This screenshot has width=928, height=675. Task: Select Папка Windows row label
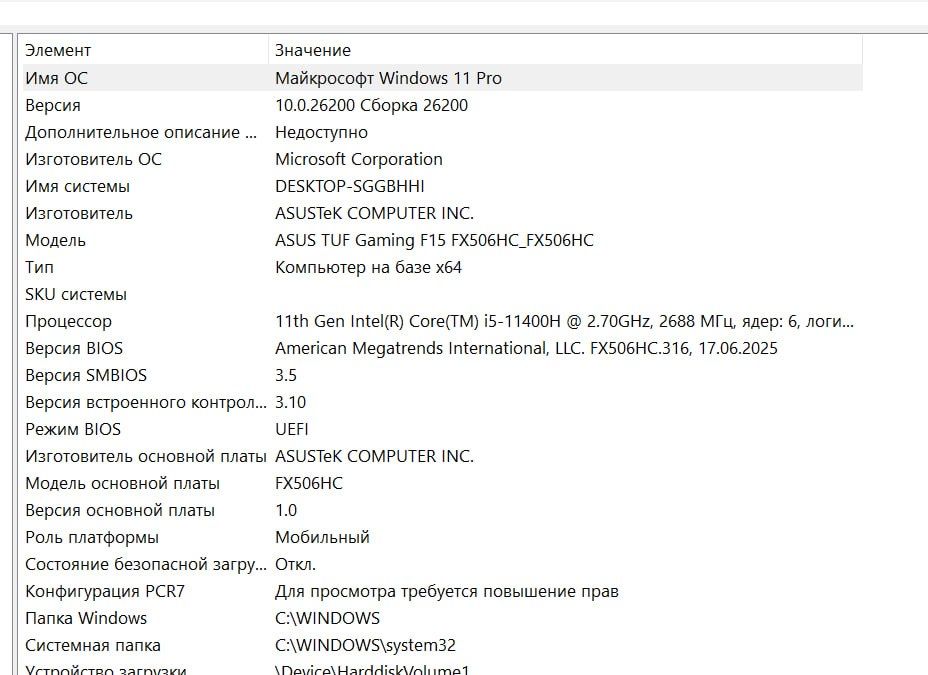pos(86,619)
